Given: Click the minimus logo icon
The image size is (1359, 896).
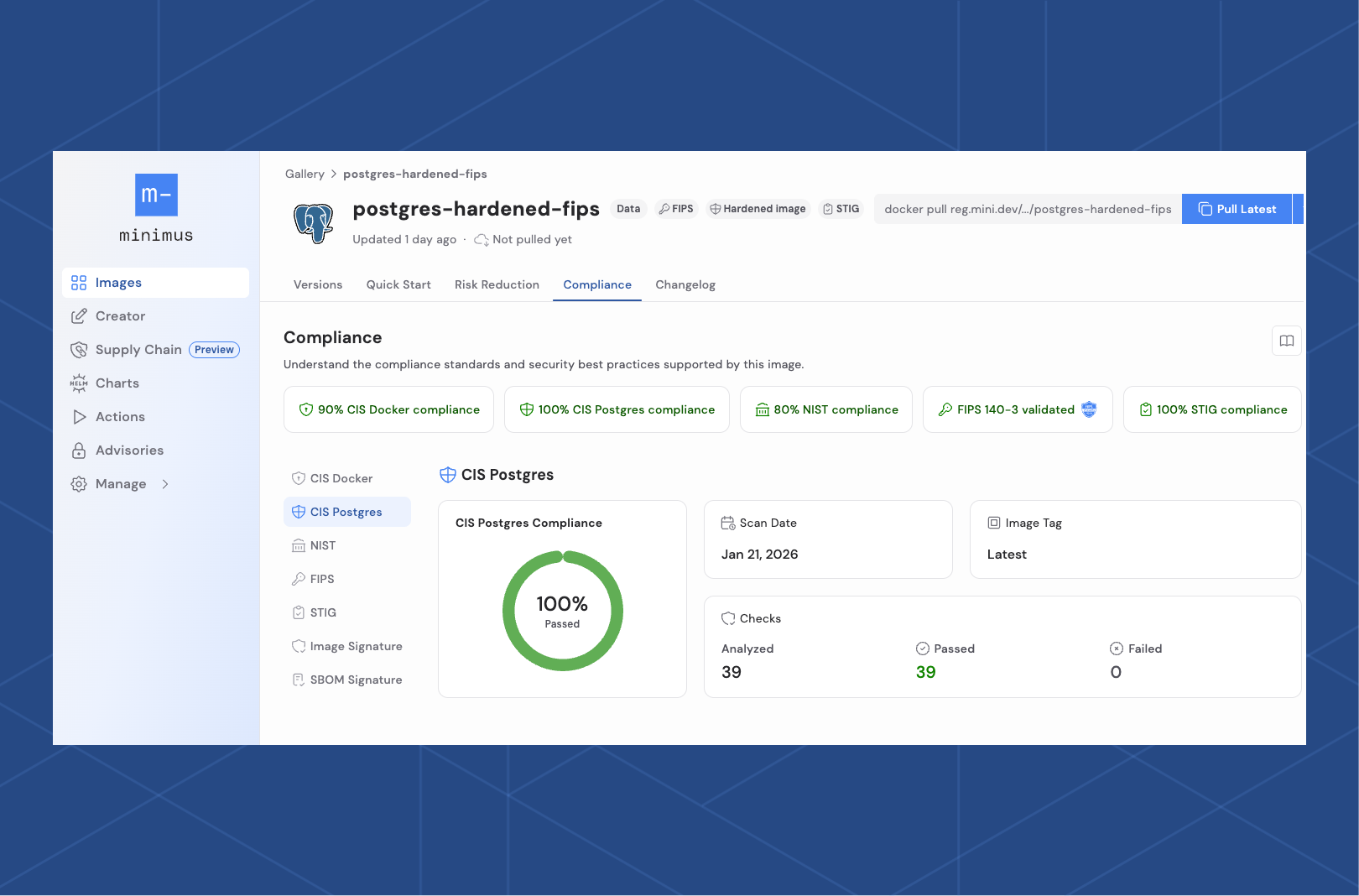Looking at the screenshot, I should coord(156,195).
